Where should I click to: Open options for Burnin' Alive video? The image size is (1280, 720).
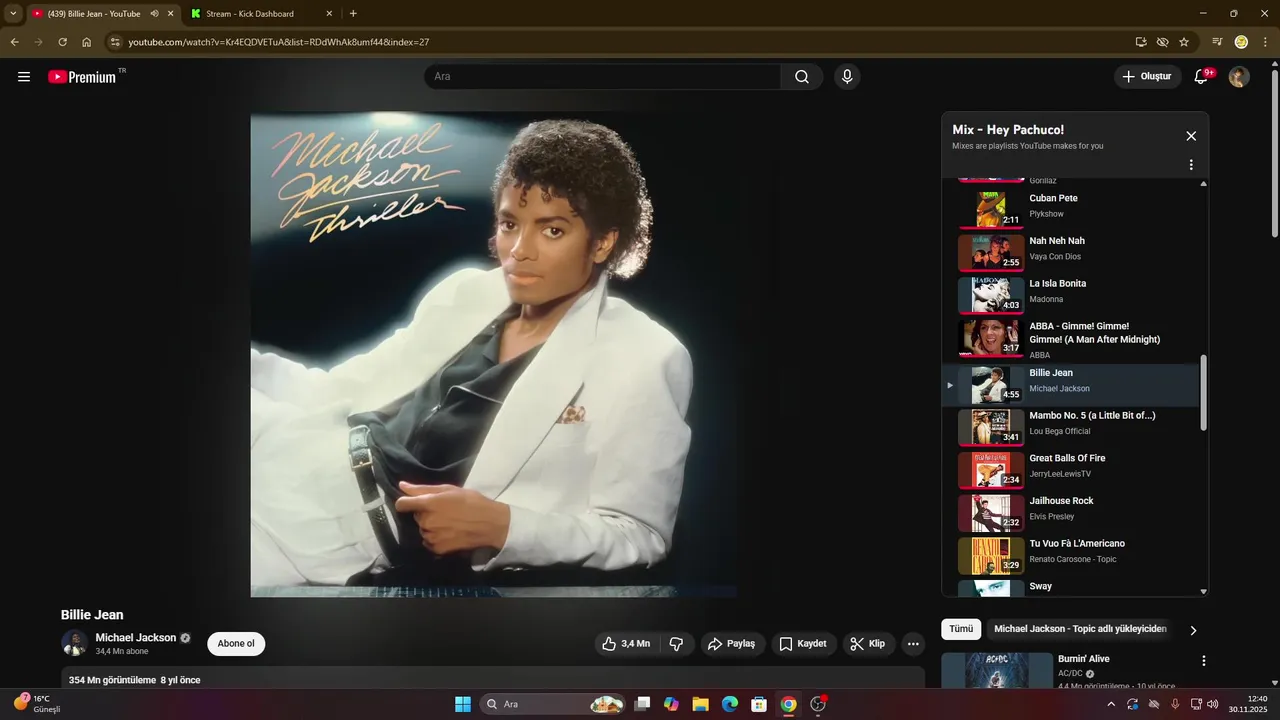coord(1204,661)
